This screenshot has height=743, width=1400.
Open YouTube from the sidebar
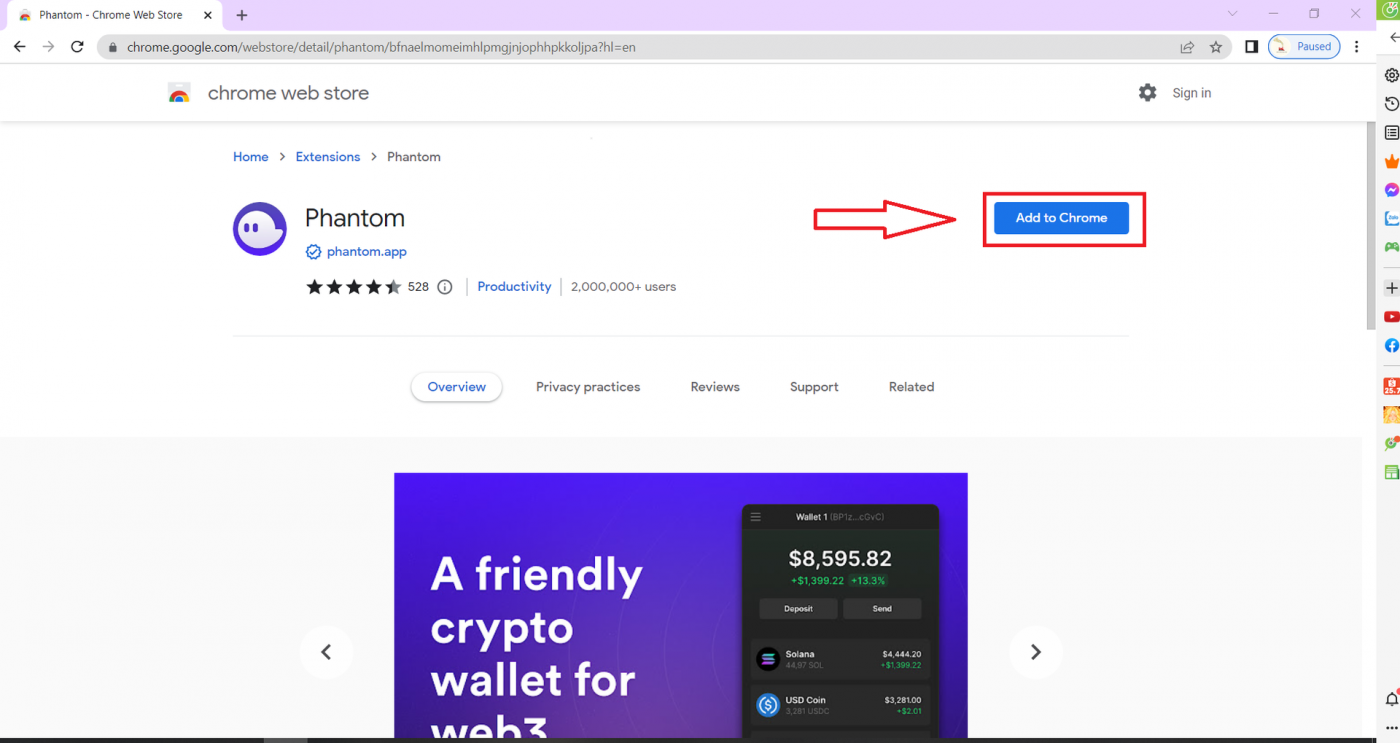point(1391,317)
